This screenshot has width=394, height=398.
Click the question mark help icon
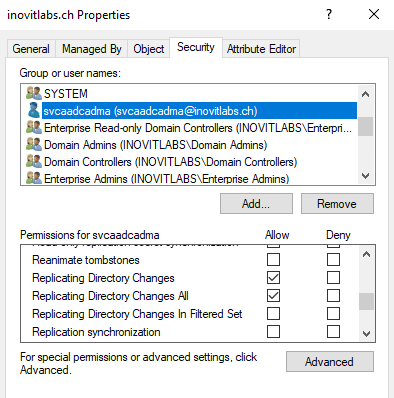[329, 14]
